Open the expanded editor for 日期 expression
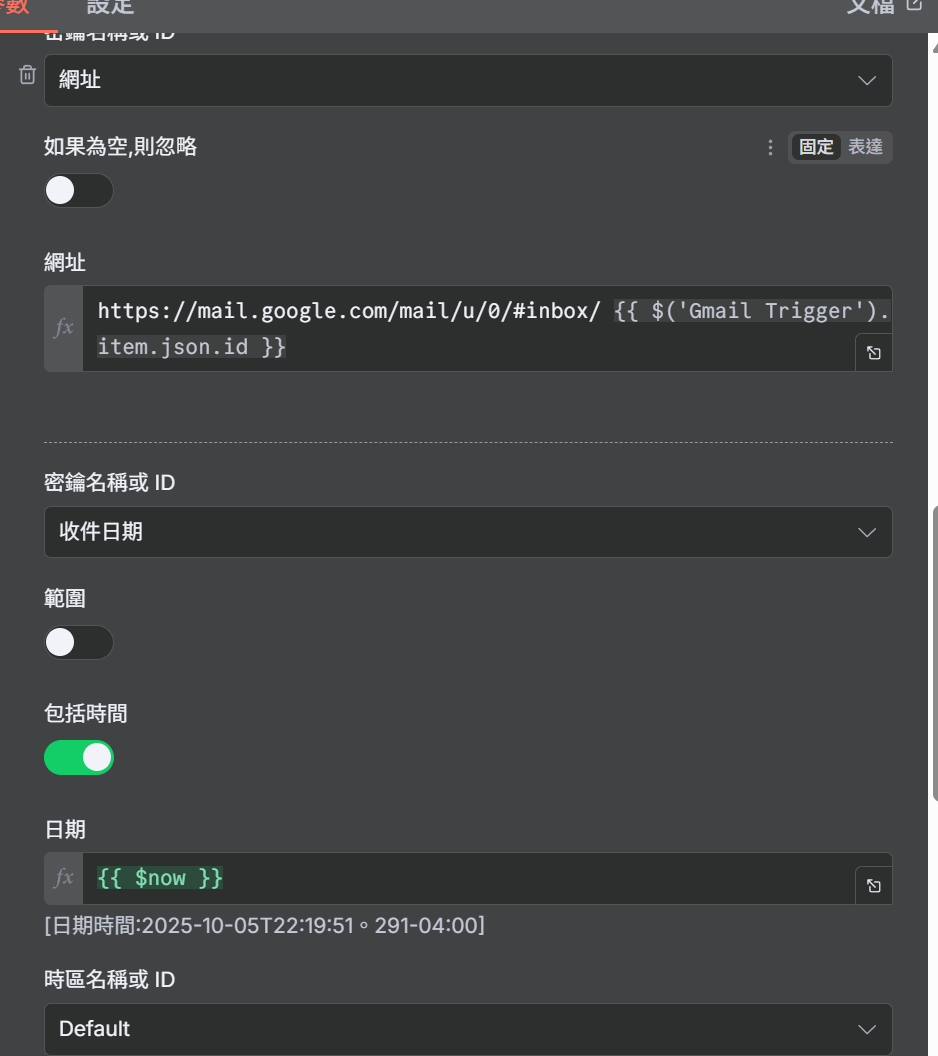This screenshot has height=1056, width=938. pyautogui.click(x=873, y=886)
